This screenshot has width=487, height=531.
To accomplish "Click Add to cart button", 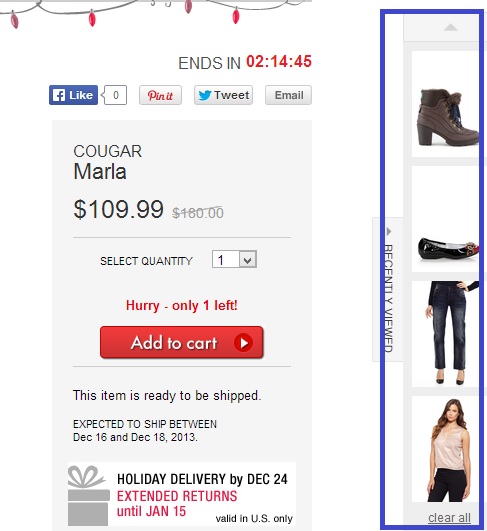I will click(x=182, y=342).
